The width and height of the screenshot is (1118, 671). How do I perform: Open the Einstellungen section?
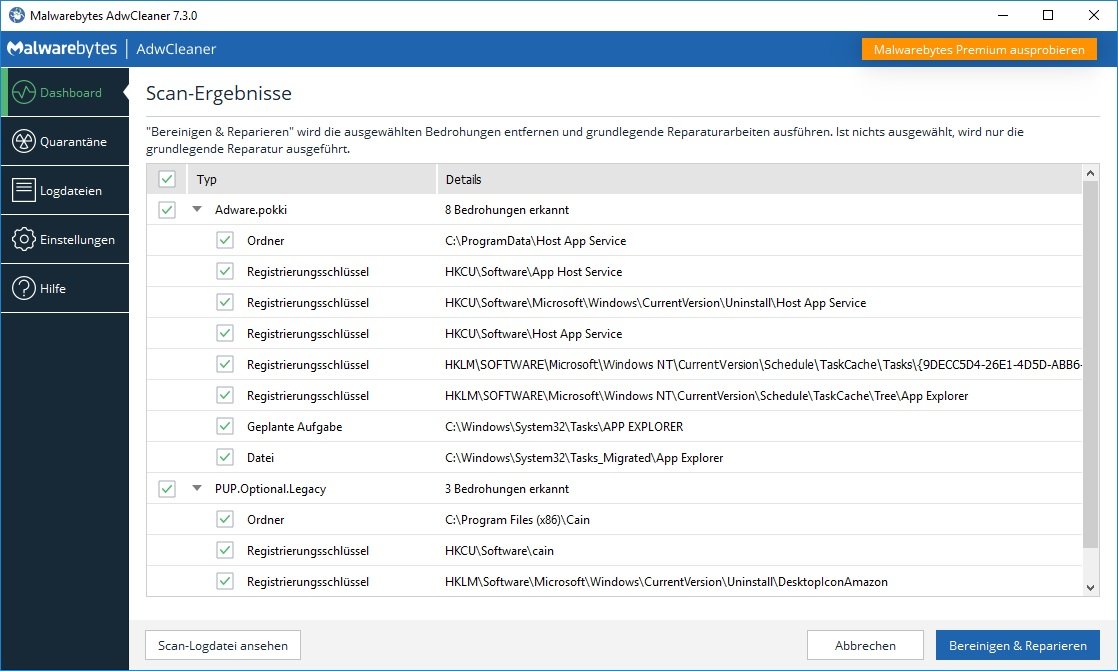[x=76, y=240]
